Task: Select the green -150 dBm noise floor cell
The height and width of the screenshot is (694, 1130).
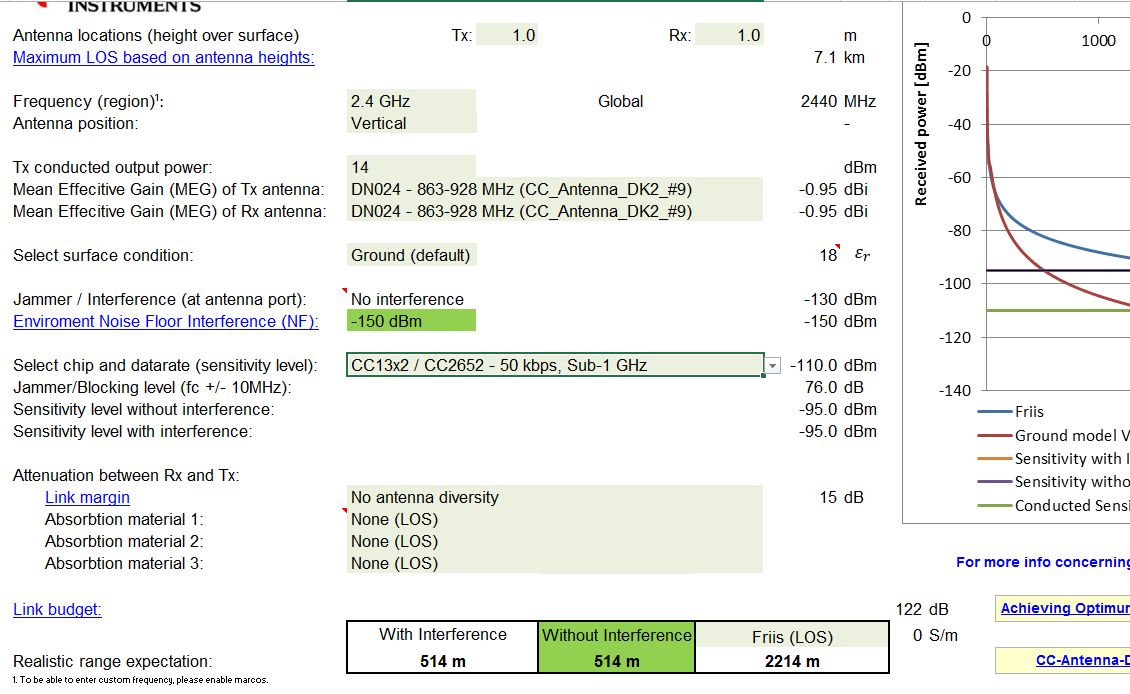Action: click(411, 321)
